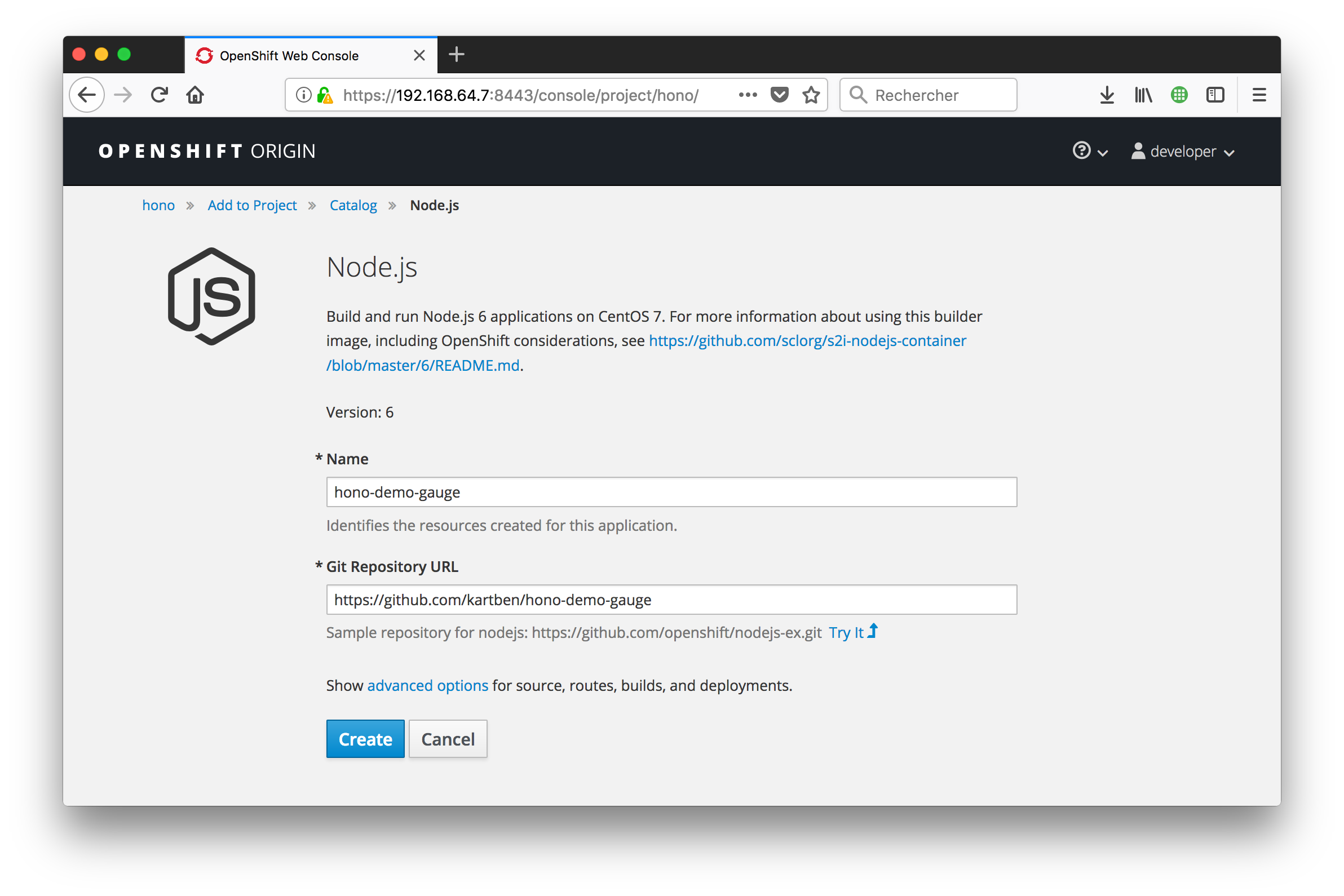Open page actions three-dots menu
This screenshot has width=1344, height=896.
(x=748, y=95)
